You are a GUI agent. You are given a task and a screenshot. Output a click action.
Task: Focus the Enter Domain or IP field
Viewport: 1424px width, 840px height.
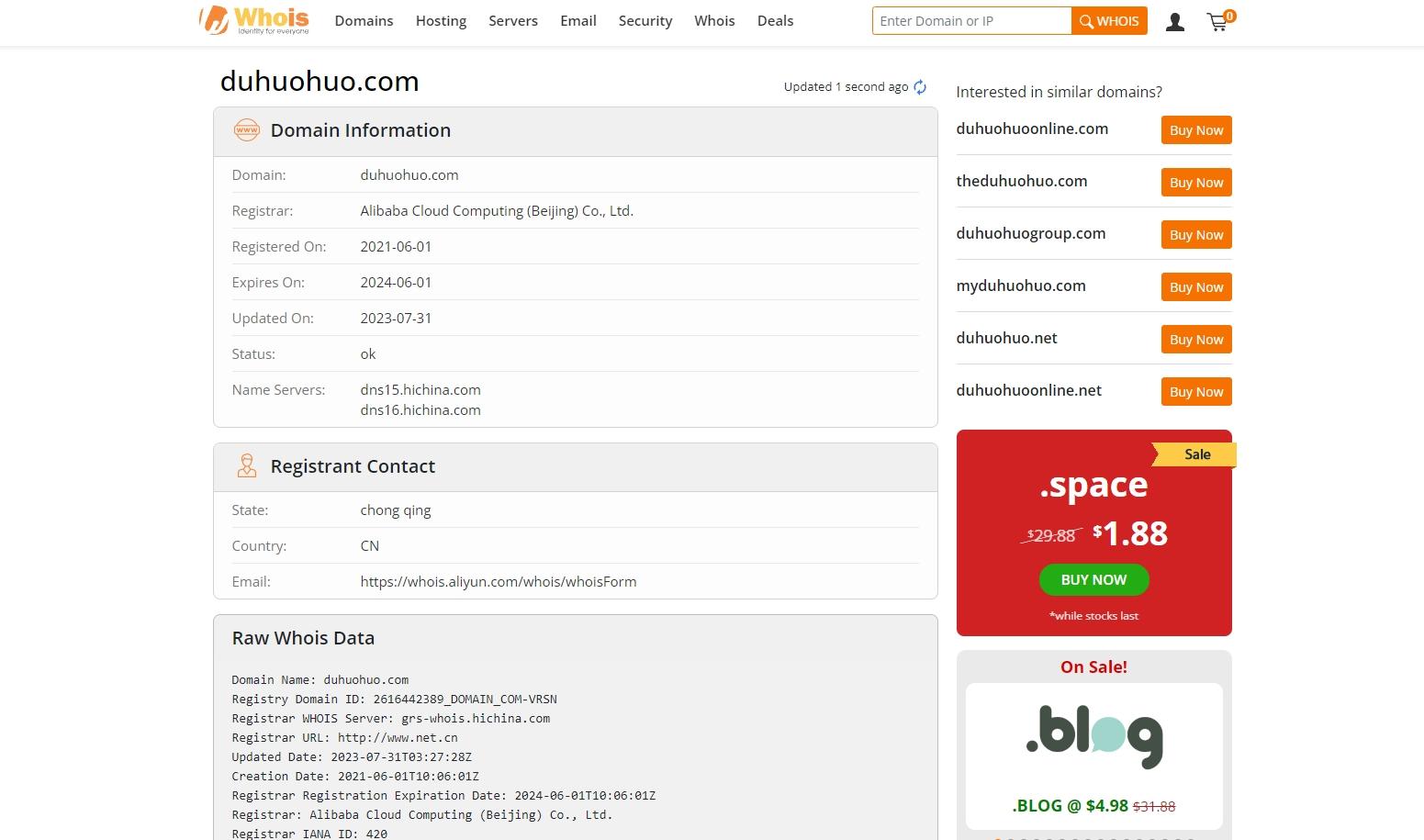(x=971, y=21)
